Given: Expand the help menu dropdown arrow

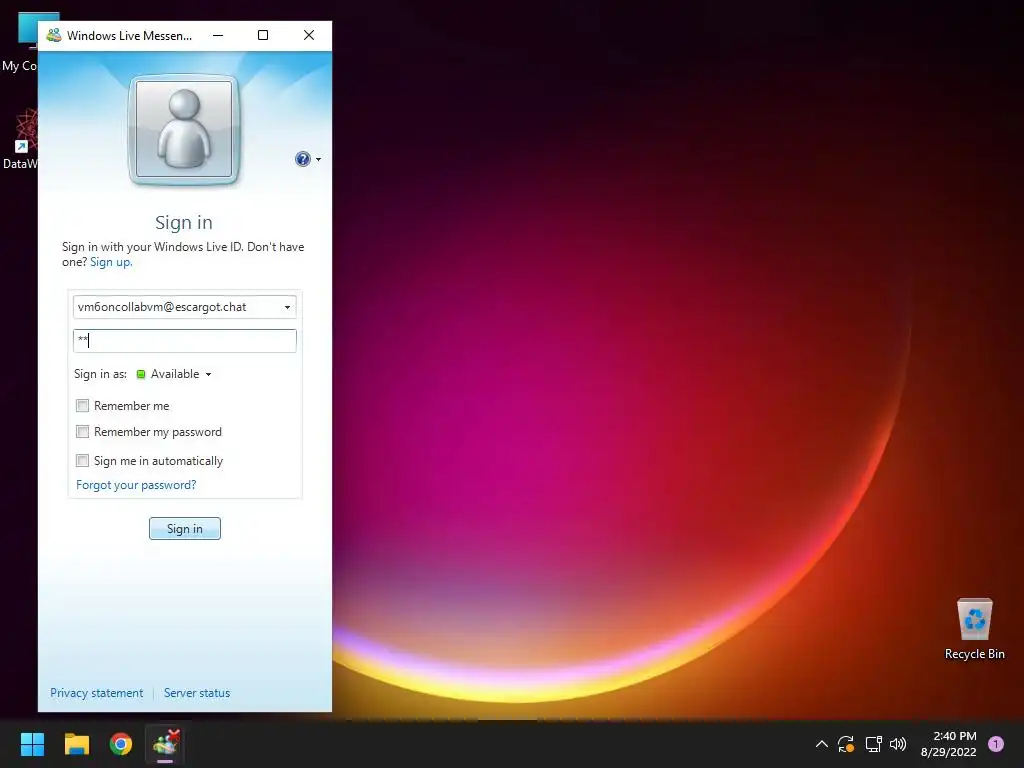Looking at the screenshot, I should (318, 159).
